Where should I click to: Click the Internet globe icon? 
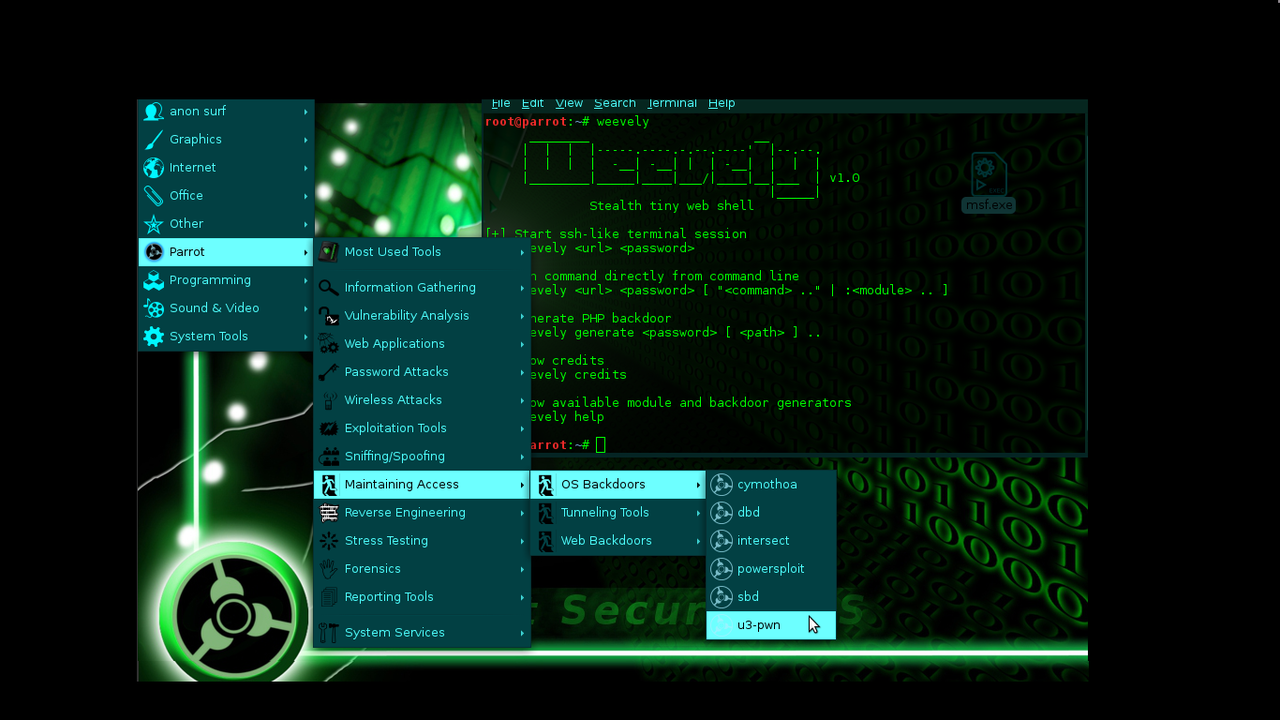click(x=153, y=168)
